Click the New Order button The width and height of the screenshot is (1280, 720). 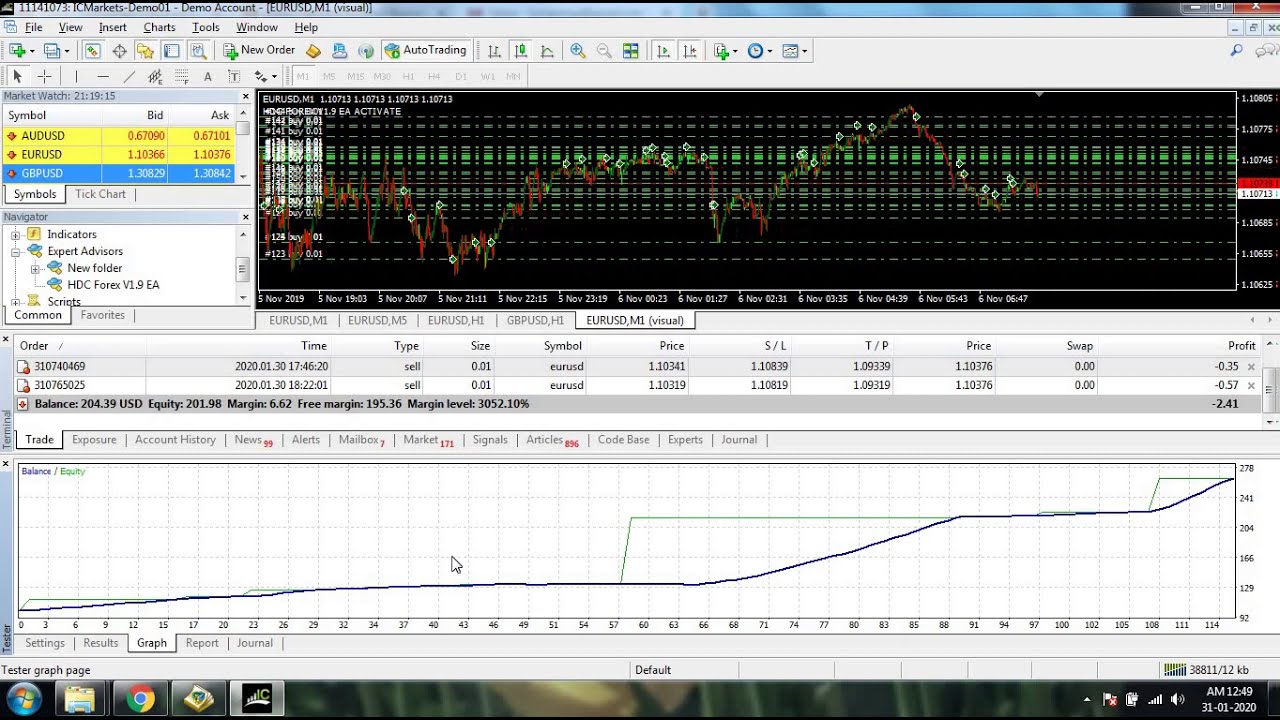pos(259,50)
